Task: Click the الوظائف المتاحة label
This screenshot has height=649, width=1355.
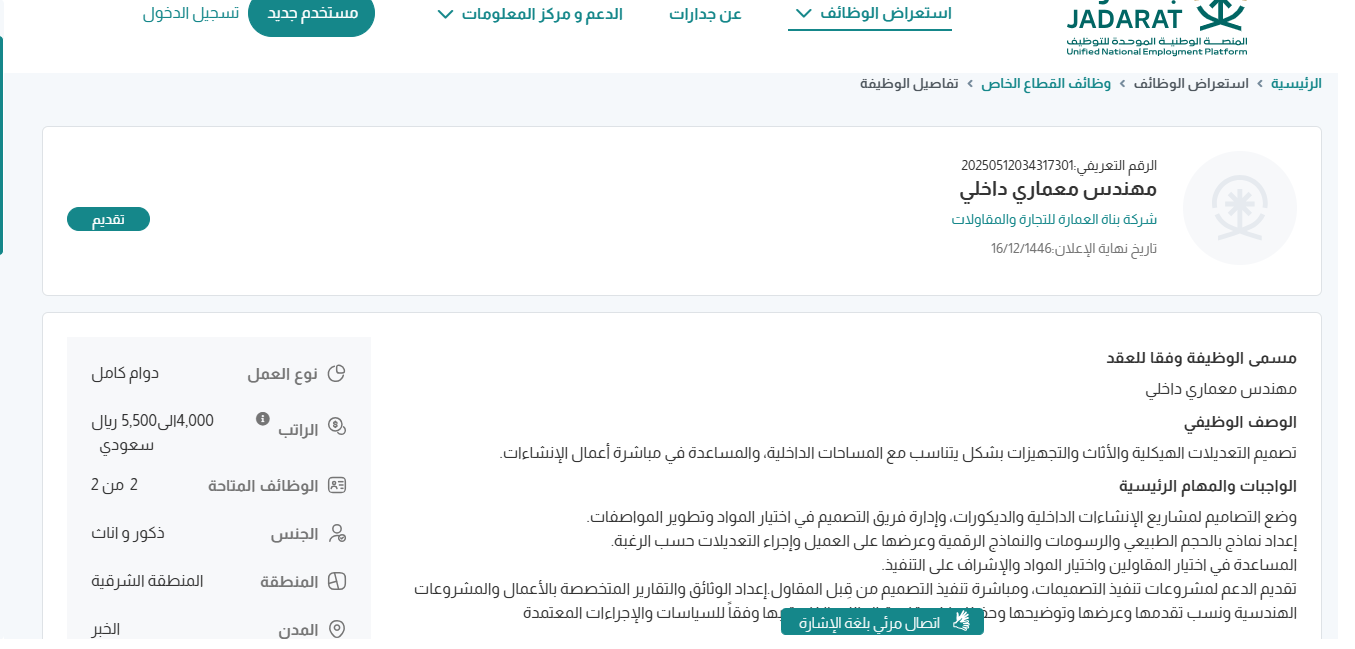Action: [263, 486]
